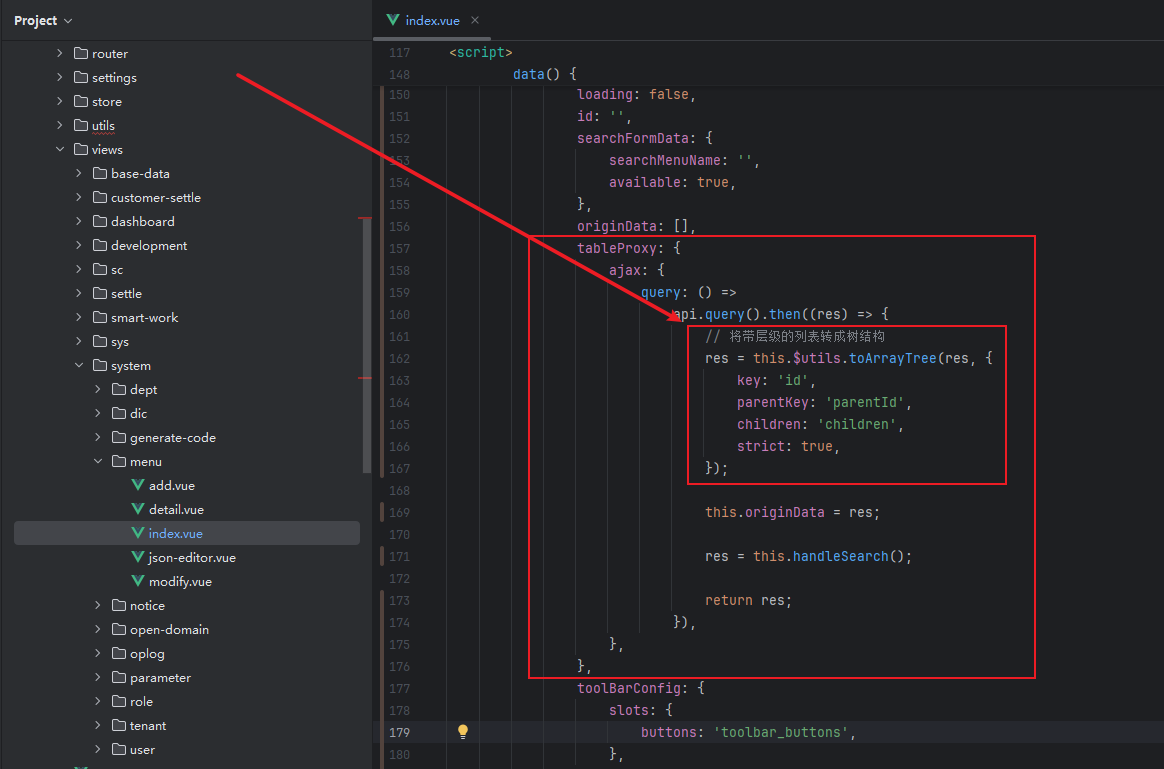This screenshot has width=1164, height=769.
Task: Select the sc folder
Action: tap(117, 269)
